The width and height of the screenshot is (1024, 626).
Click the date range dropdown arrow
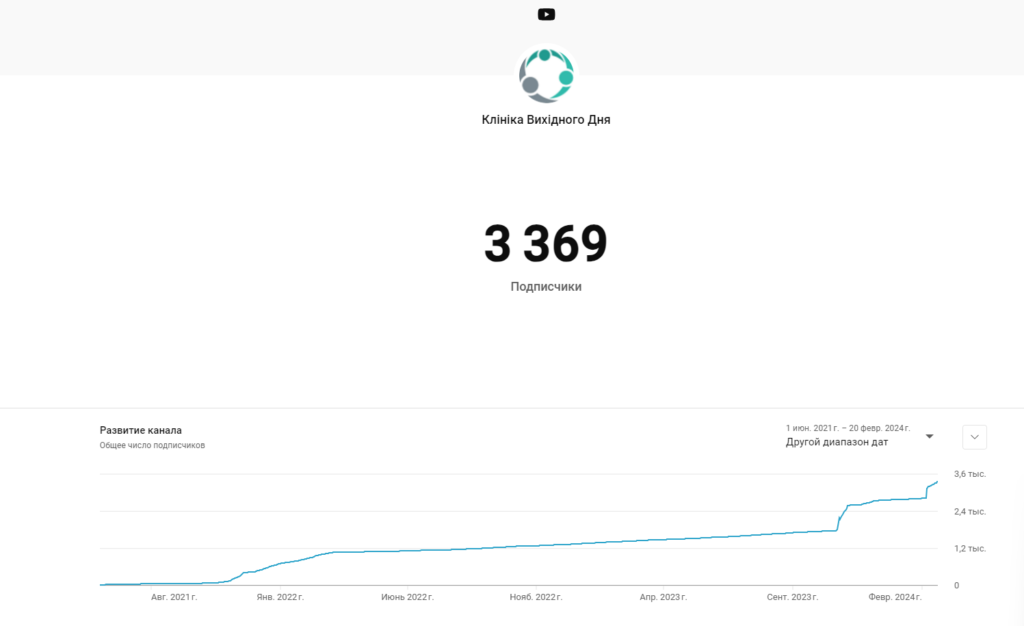[x=929, y=436]
